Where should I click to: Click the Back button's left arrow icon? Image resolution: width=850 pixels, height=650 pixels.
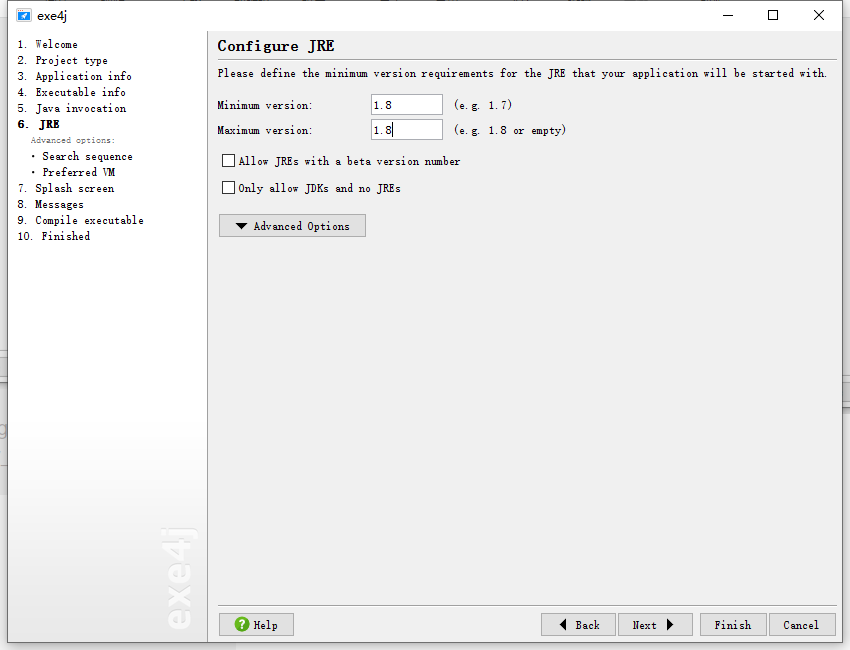coord(563,625)
